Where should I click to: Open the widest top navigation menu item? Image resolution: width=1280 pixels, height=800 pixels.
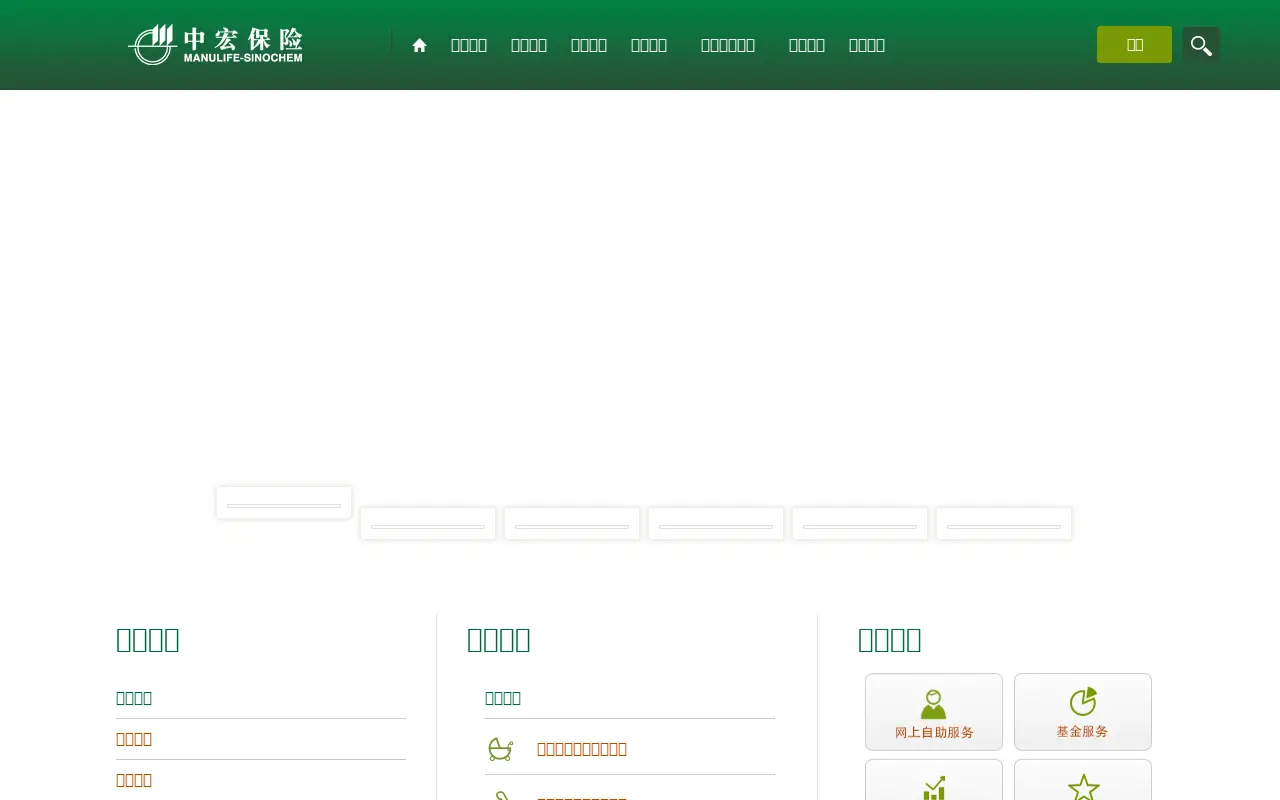coord(728,45)
